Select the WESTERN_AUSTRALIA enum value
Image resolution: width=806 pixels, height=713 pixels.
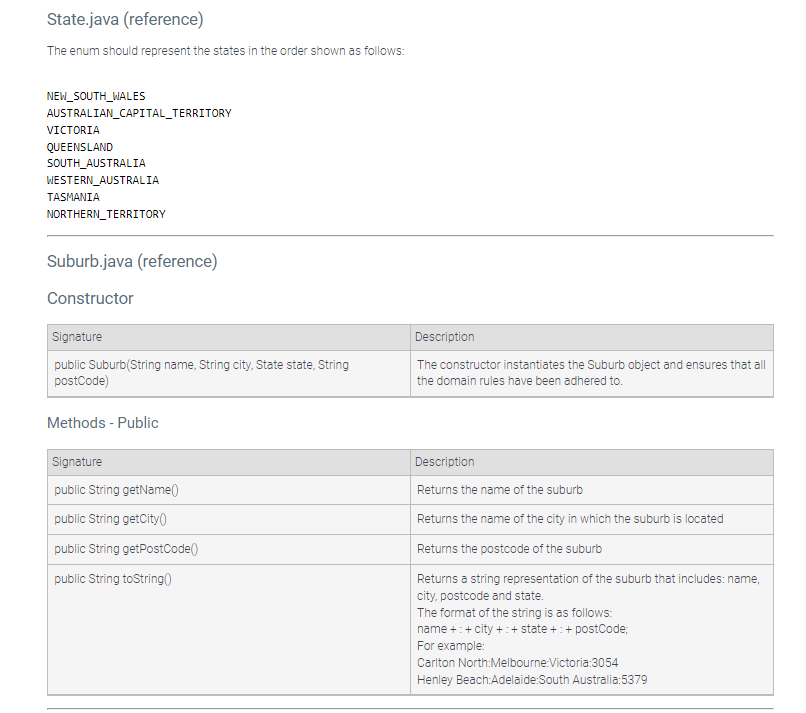103,180
